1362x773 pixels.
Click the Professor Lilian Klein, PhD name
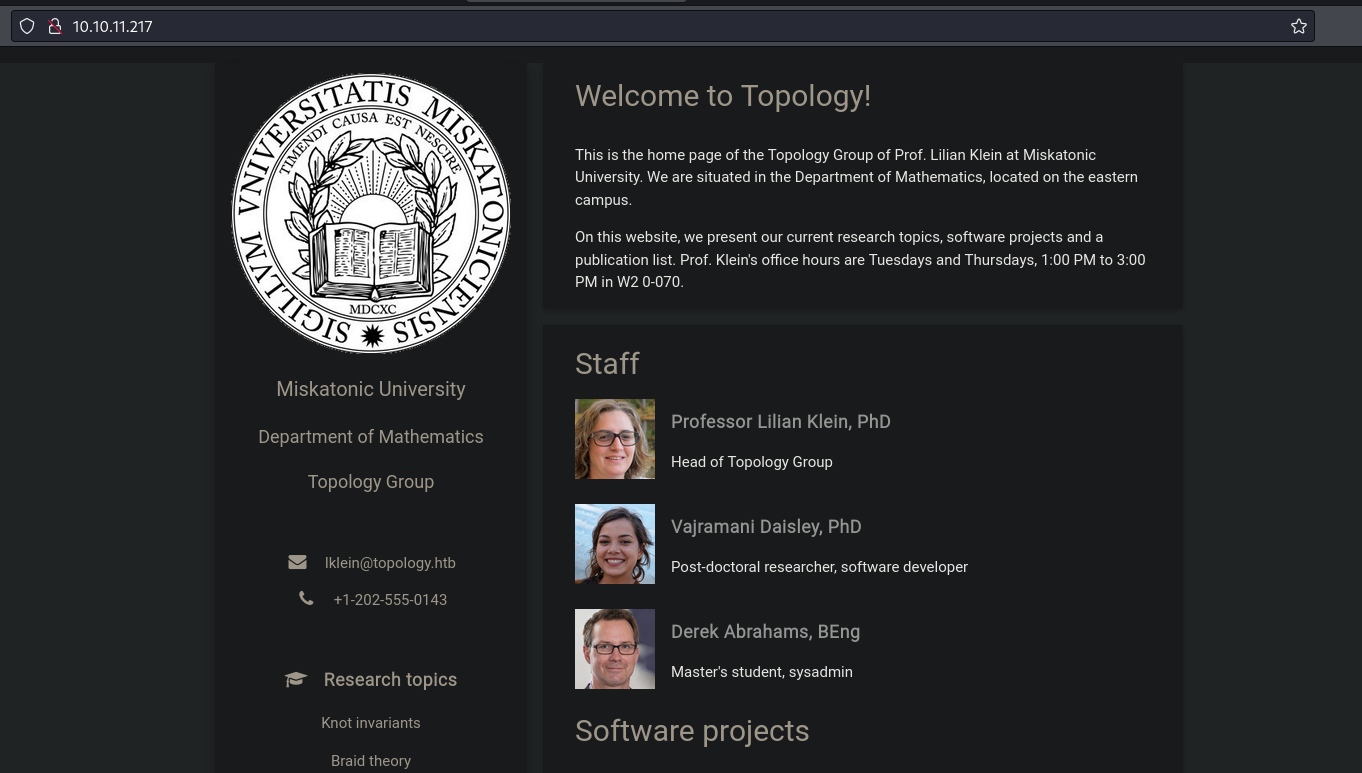780,422
